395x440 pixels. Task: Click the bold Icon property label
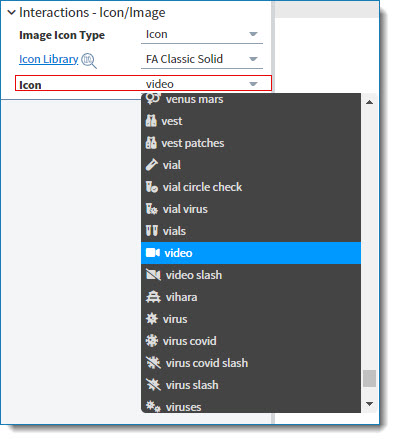[x=30, y=85]
